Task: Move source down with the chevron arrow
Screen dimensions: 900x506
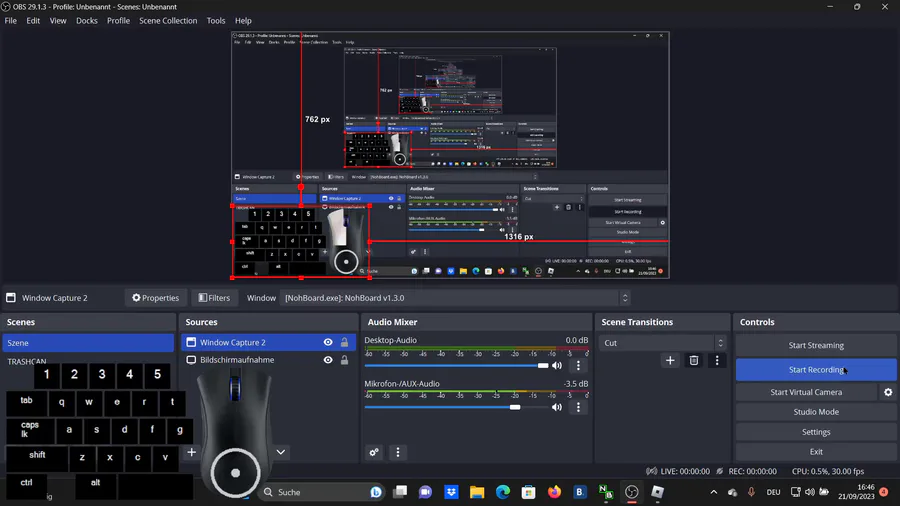Action: point(281,452)
